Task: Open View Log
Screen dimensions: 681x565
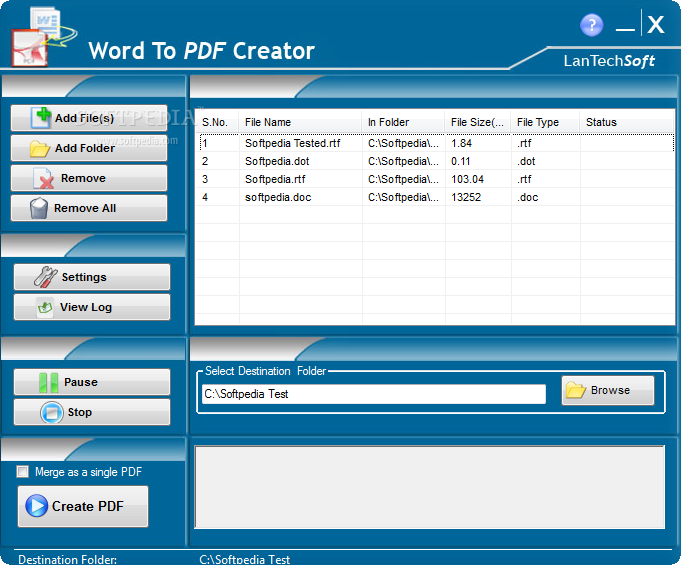Action: pos(92,307)
